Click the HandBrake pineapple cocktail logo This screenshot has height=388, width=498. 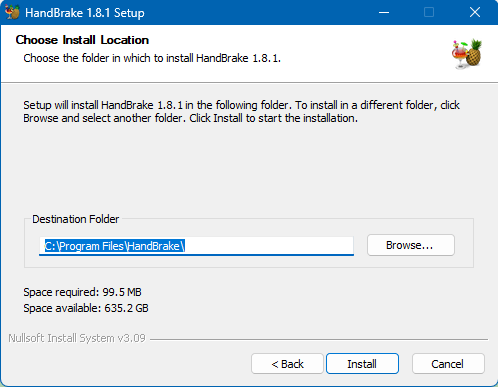tap(467, 54)
